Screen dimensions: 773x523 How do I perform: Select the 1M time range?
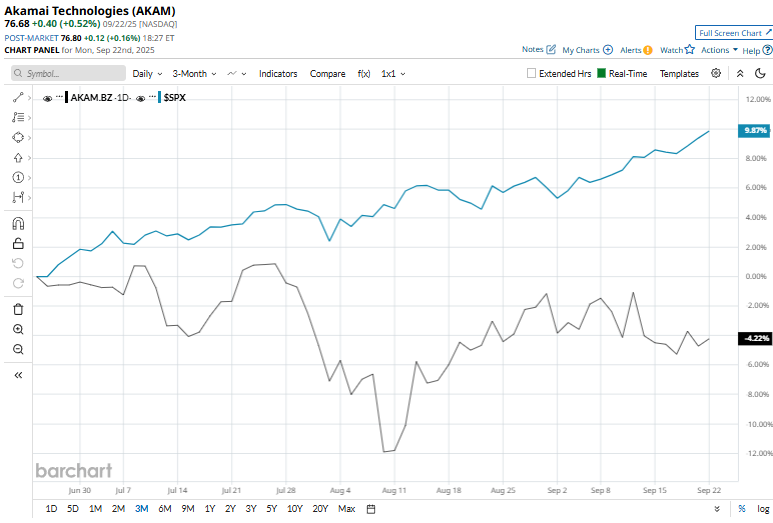point(95,509)
